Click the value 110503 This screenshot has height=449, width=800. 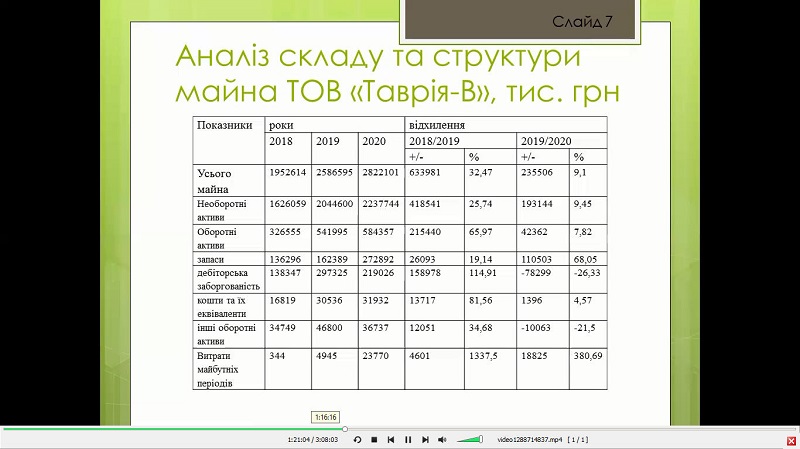537,259
